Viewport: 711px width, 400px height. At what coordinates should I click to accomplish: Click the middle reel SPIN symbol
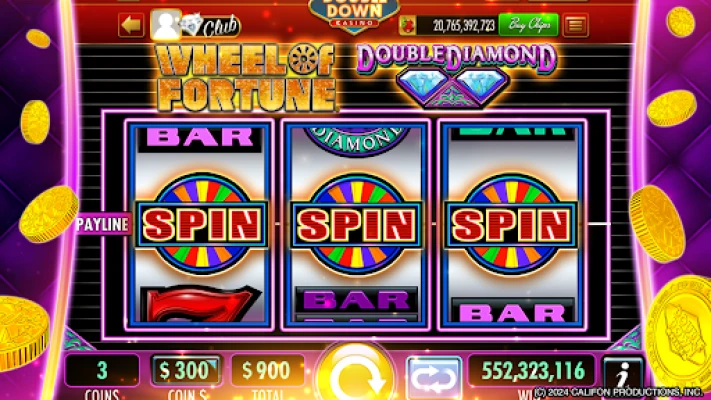pos(357,225)
